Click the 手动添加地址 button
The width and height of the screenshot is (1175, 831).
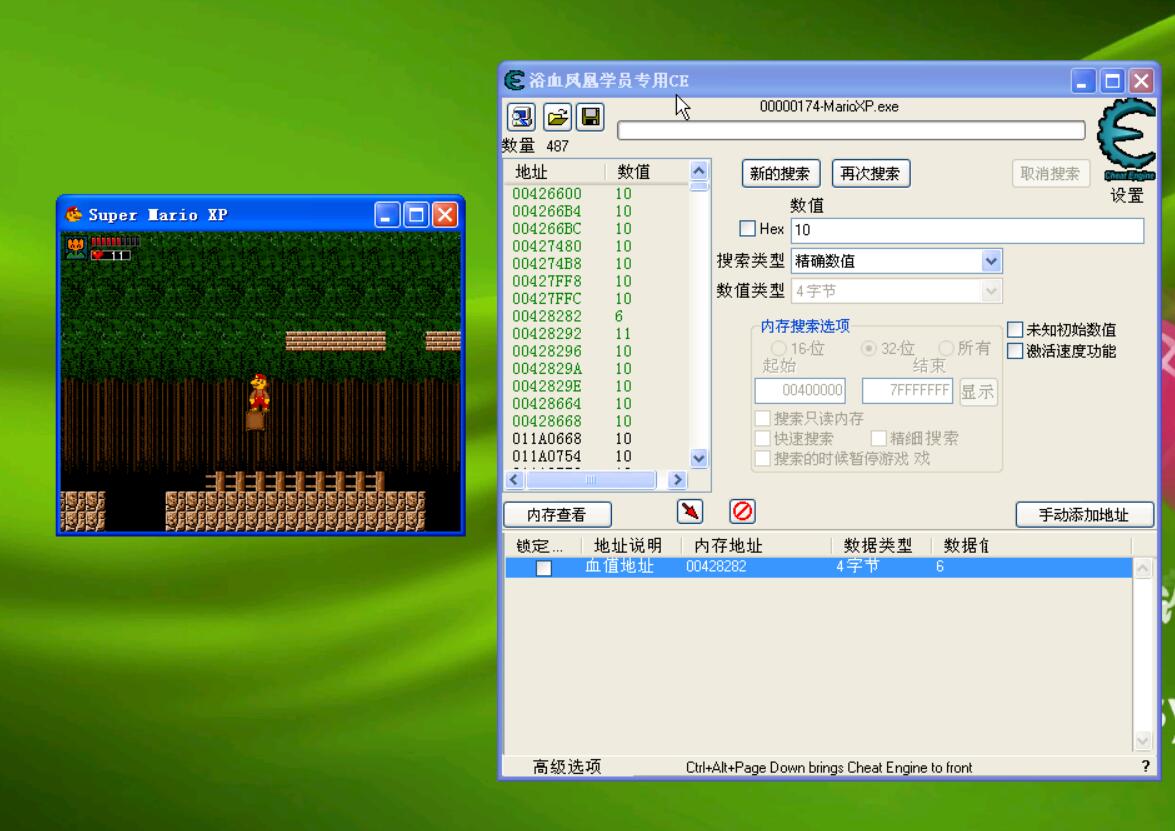click(x=1084, y=515)
